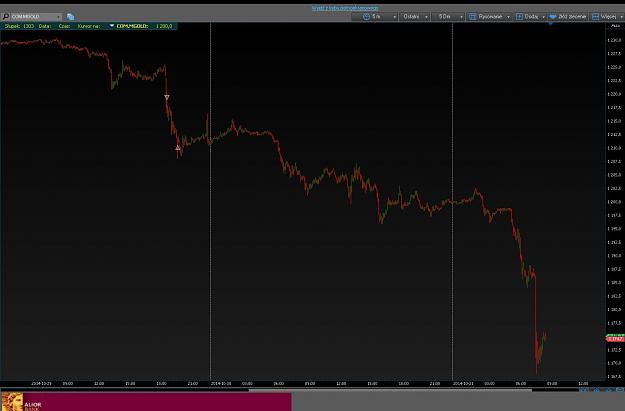Click the 2014-10-30 date label on time axis
Screen dimensions: 625x411
click(221, 383)
